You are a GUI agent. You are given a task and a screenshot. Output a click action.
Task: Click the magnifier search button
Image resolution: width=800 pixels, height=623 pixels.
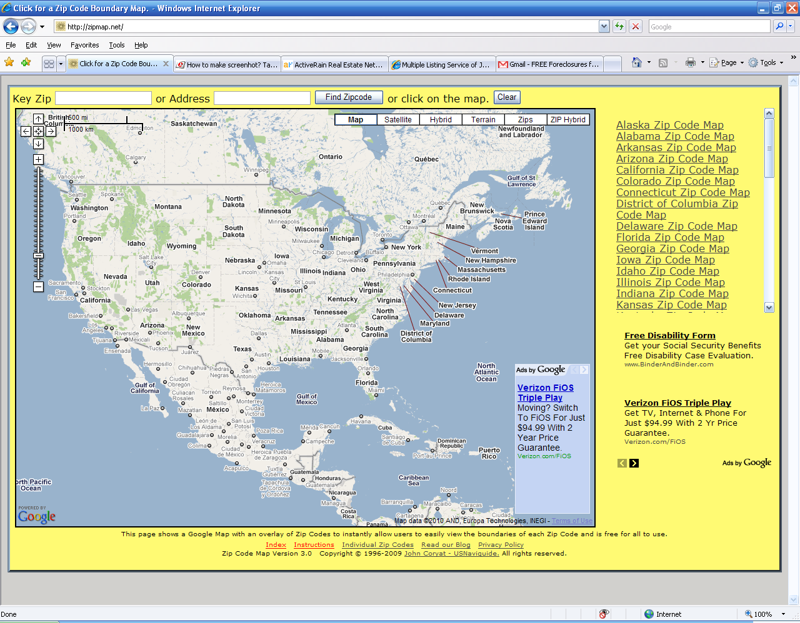tap(779, 27)
